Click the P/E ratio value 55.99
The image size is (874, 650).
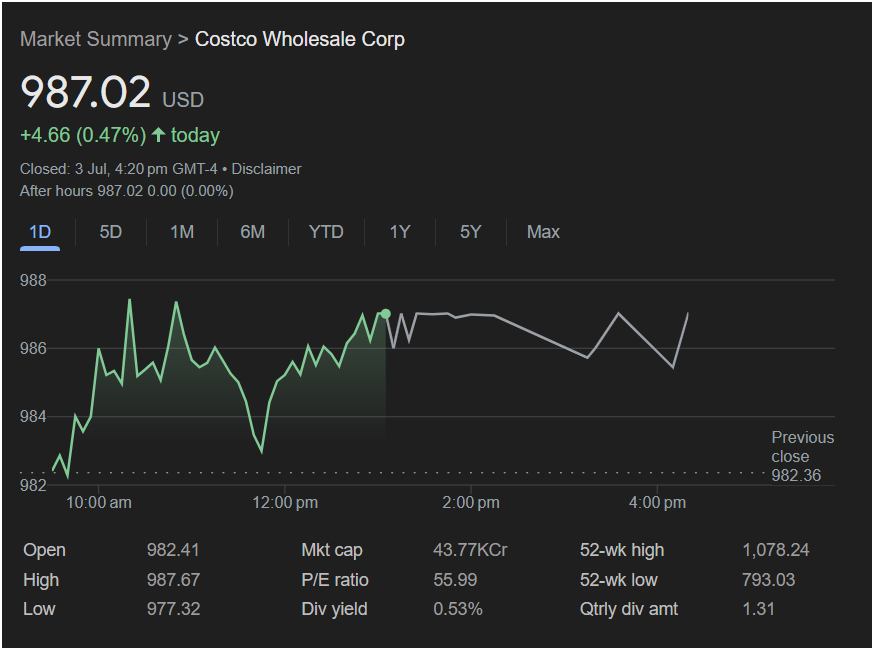coord(455,580)
